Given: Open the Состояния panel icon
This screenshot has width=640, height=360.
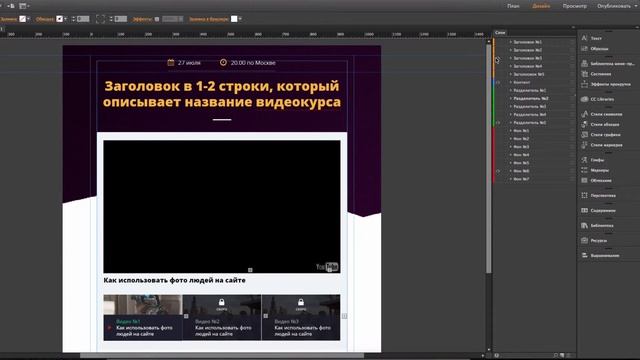Looking at the screenshot, I should point(584,74).
